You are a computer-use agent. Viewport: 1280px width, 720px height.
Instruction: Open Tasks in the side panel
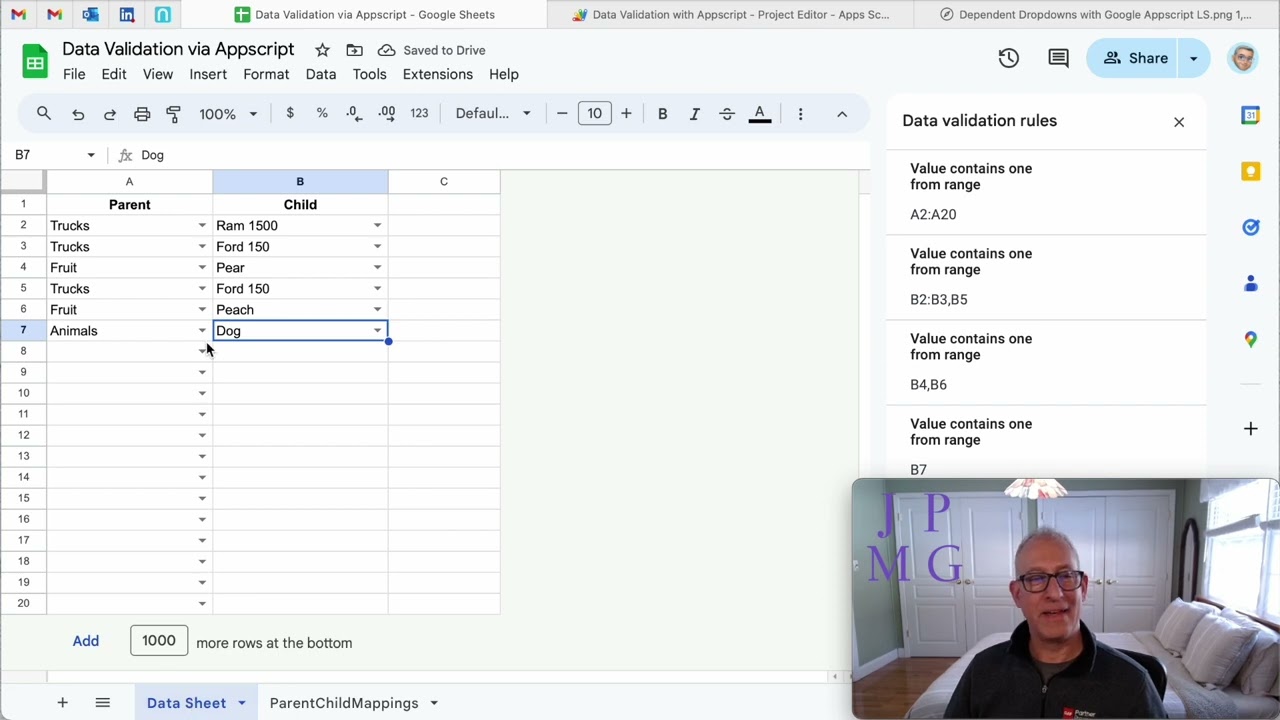point(1250,227)
